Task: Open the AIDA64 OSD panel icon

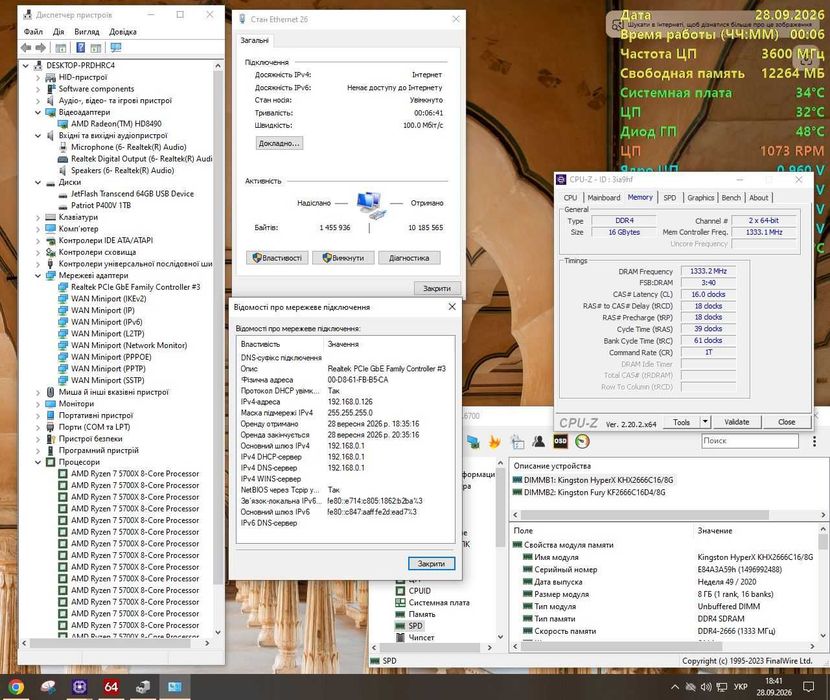Action: 560,441
